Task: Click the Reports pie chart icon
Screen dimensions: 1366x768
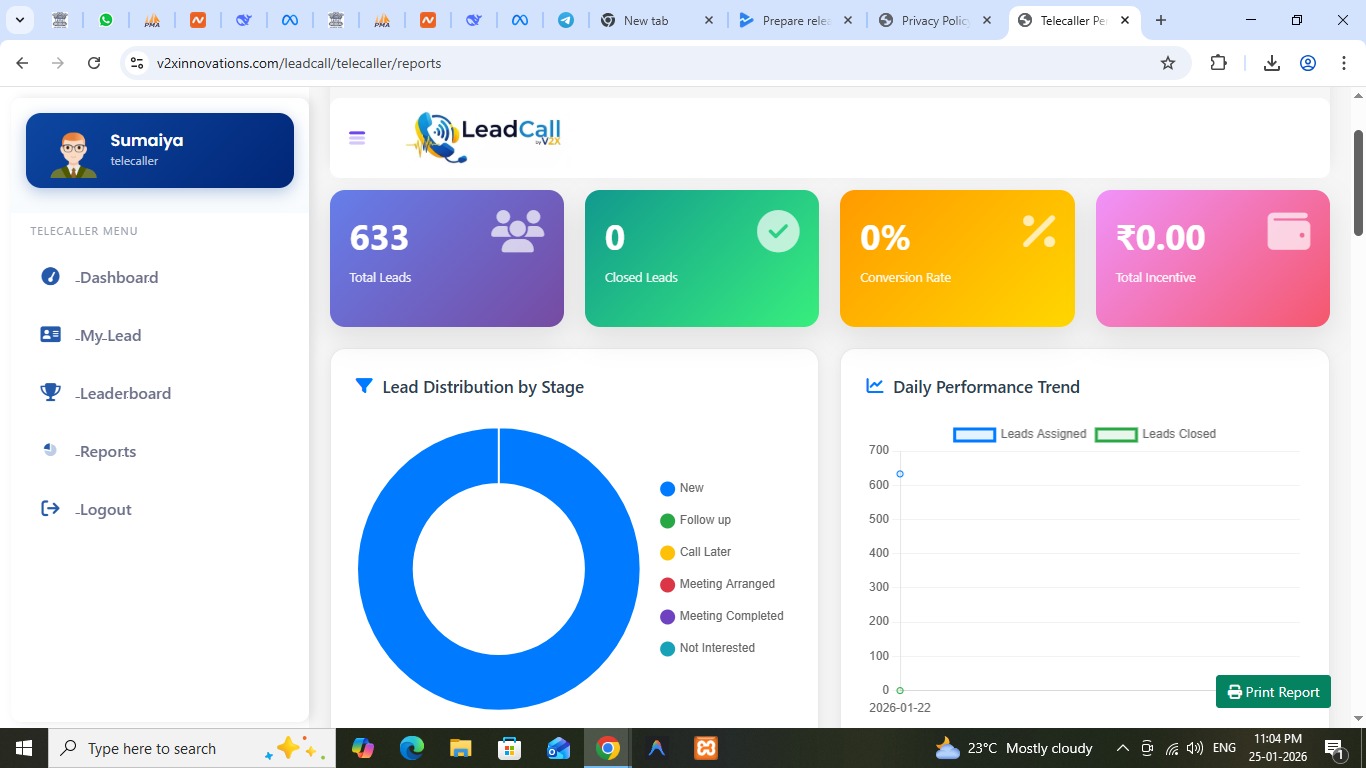Action: point(50,450)
